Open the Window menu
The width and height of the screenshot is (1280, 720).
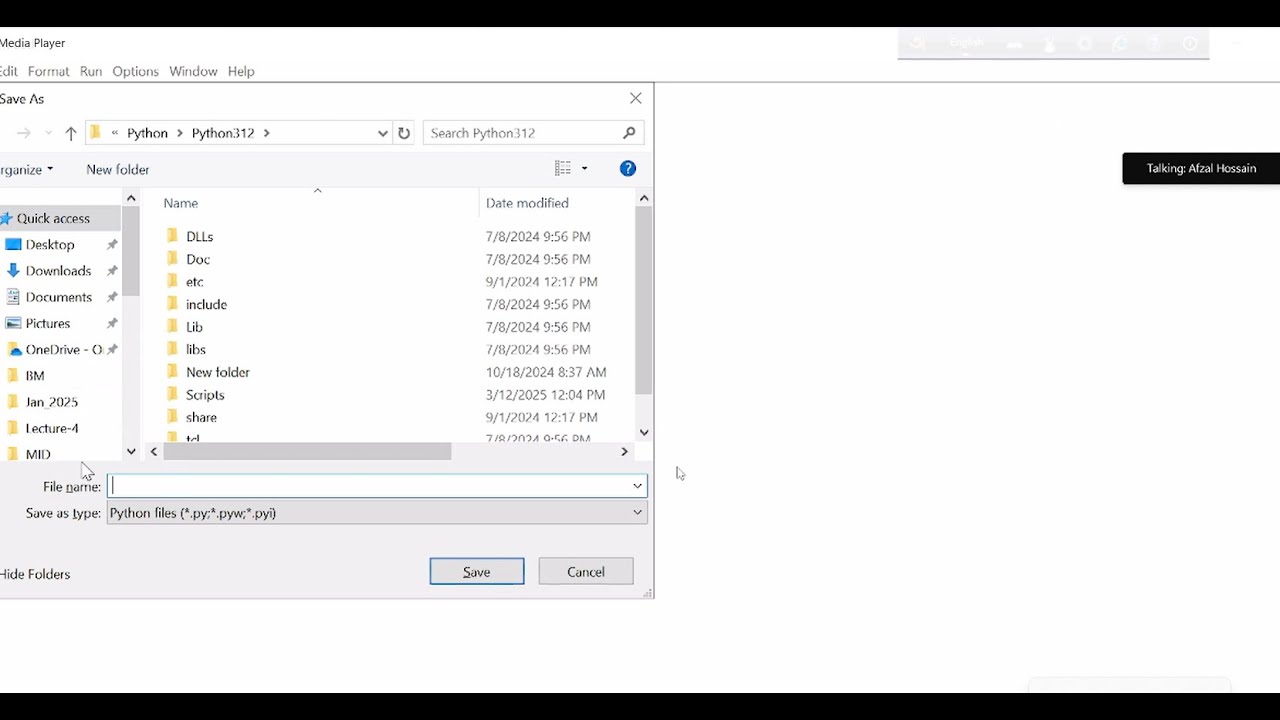[193, 71]
